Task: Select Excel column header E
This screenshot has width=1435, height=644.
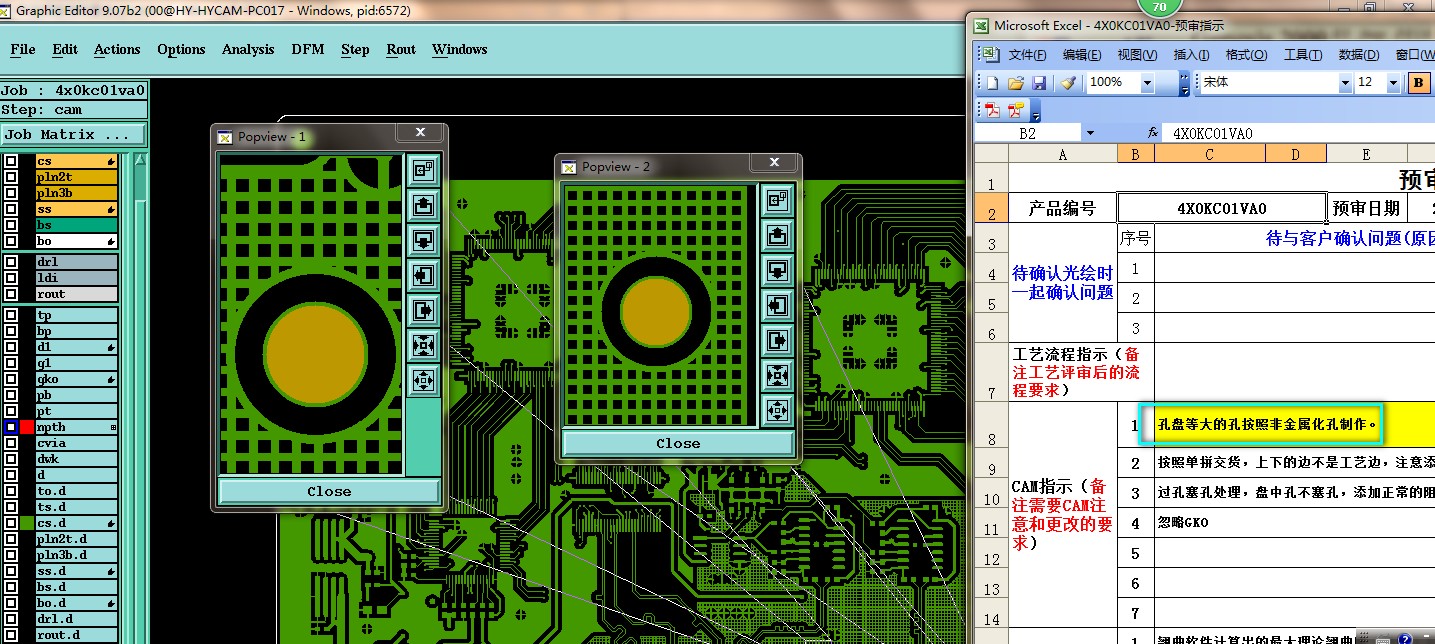Action: [1366, 154]
